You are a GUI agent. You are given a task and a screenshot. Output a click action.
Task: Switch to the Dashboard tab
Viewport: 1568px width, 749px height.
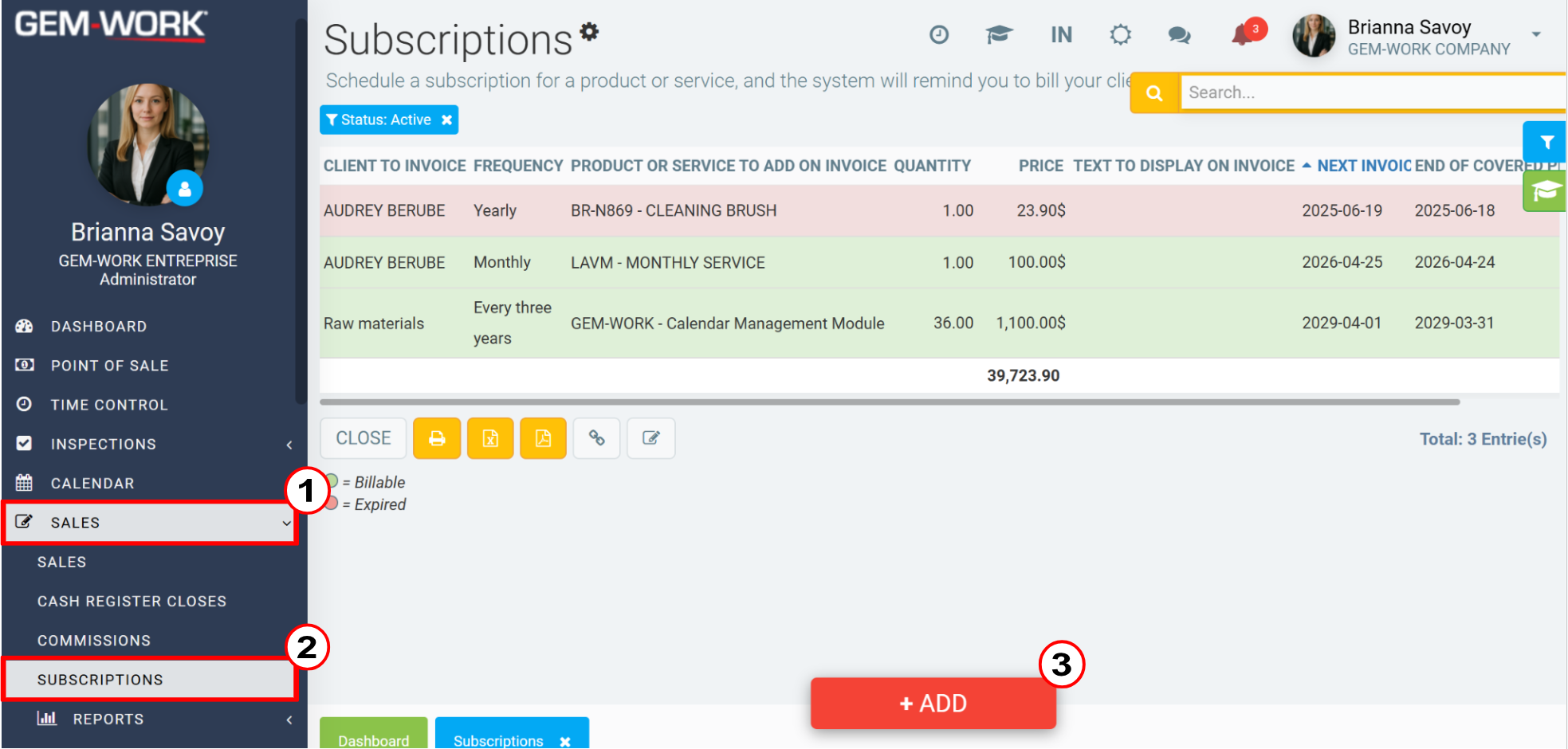click(373, 739)
